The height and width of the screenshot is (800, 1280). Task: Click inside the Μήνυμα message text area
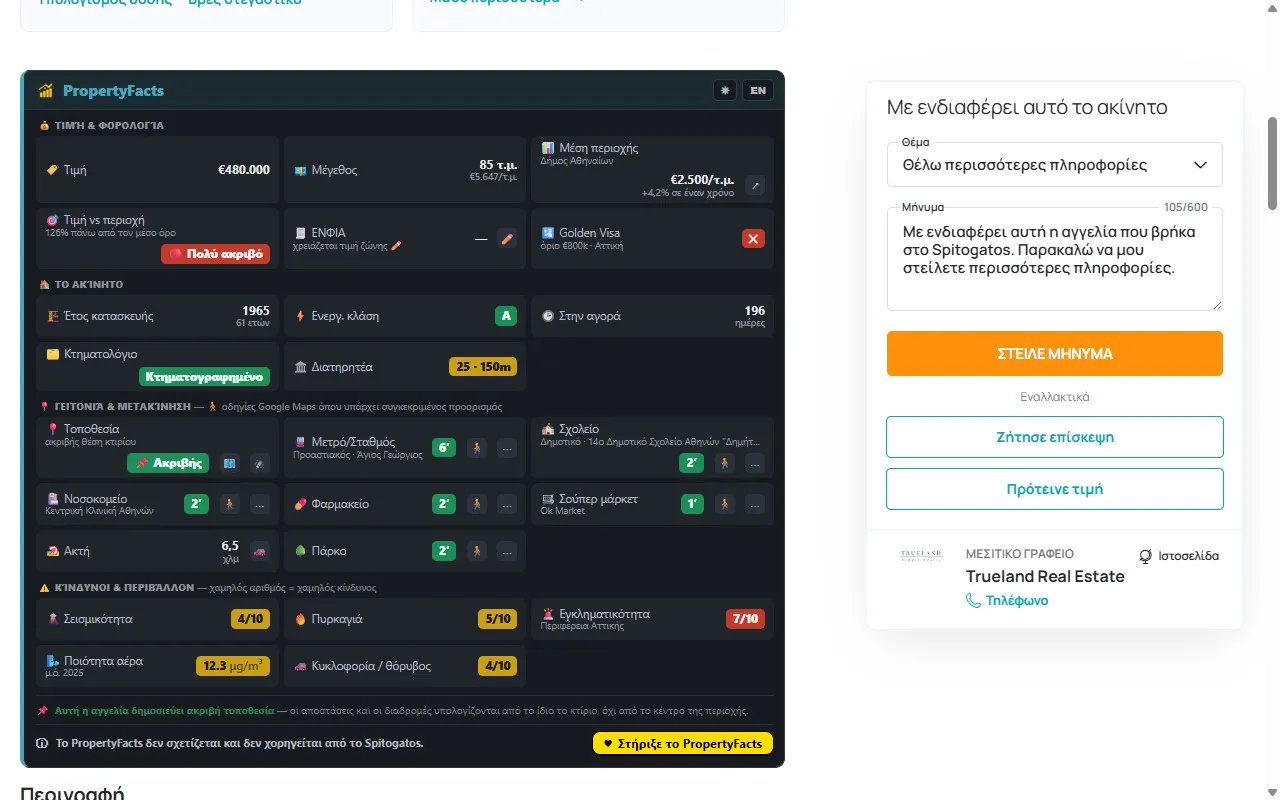(1055, 259)
